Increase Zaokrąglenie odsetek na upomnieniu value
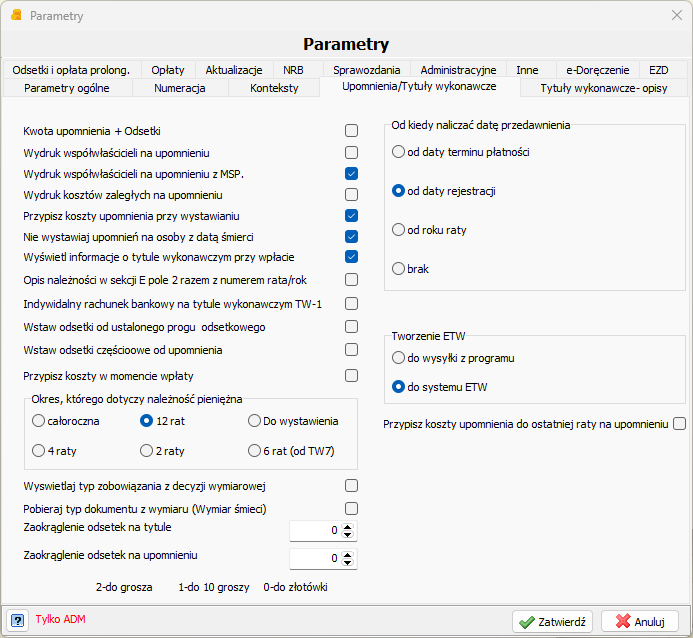The width and height of the screenshot is (693, 638). [x=348, y=555]
